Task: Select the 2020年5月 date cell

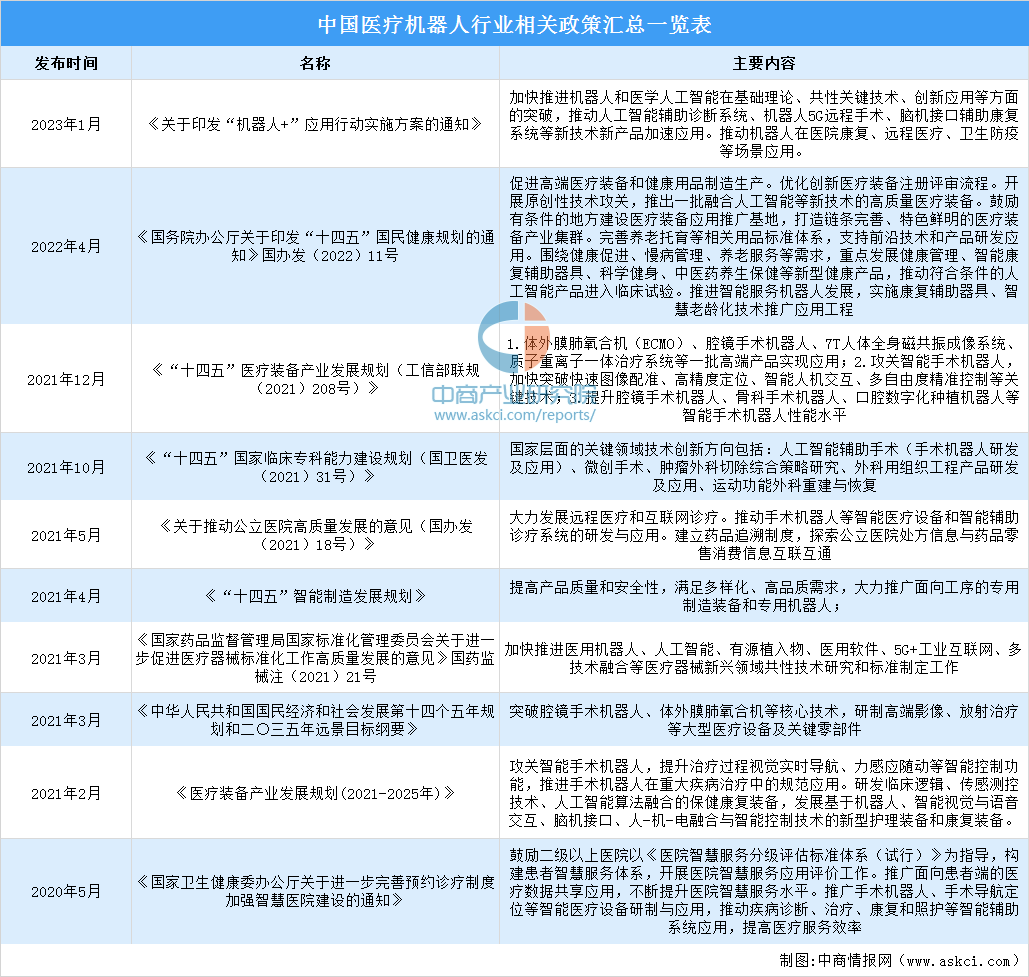Action: [x=66, y=891]
